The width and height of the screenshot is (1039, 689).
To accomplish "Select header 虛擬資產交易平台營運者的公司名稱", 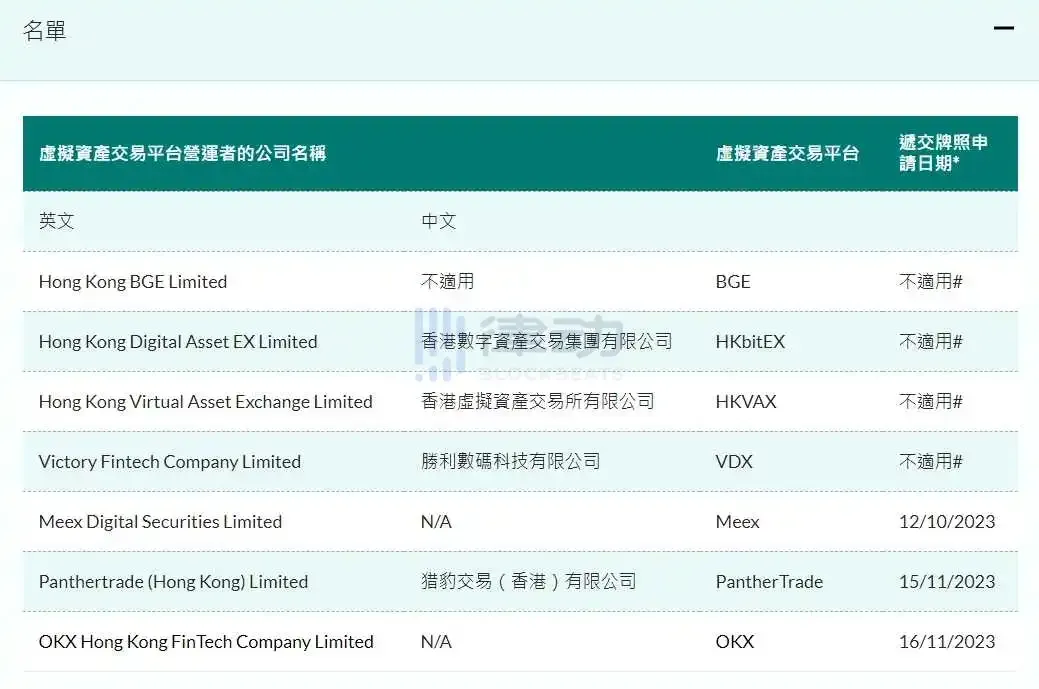I will [x=182, y=154].
